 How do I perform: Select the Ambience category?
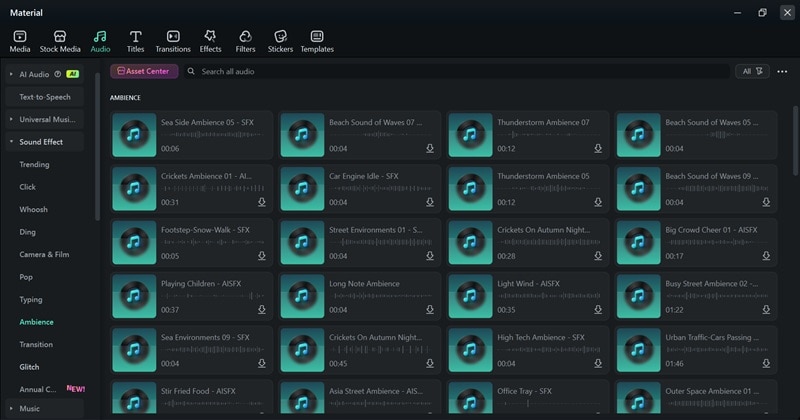pyautogui.click(x=36, y=322)
